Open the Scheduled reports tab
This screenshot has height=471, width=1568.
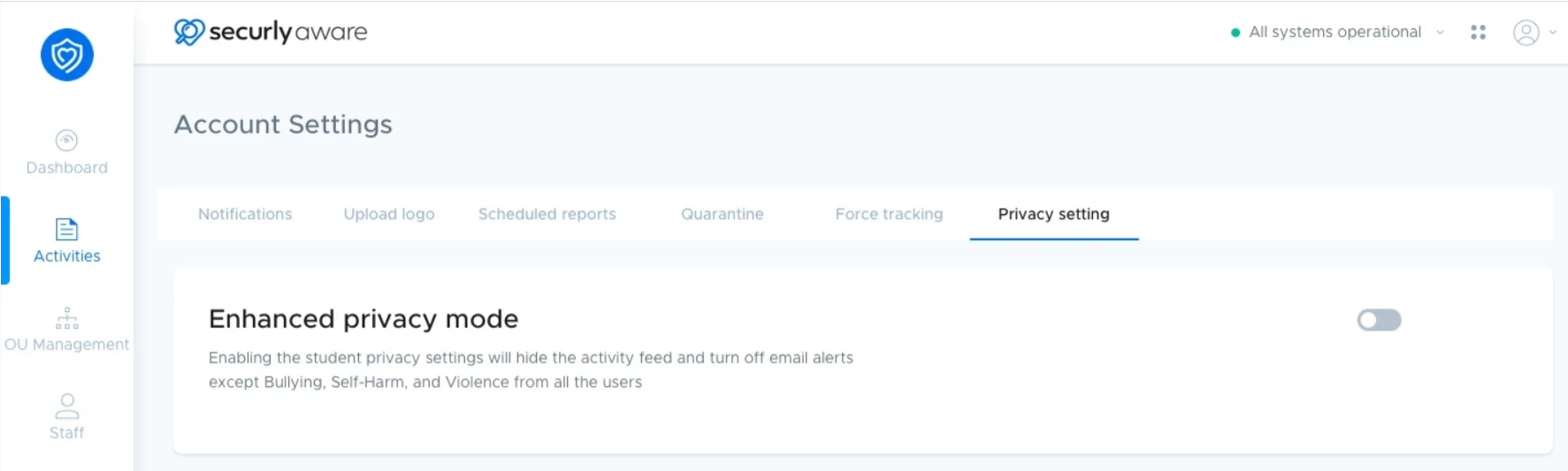pyautogui.click(x=547, y=214)
